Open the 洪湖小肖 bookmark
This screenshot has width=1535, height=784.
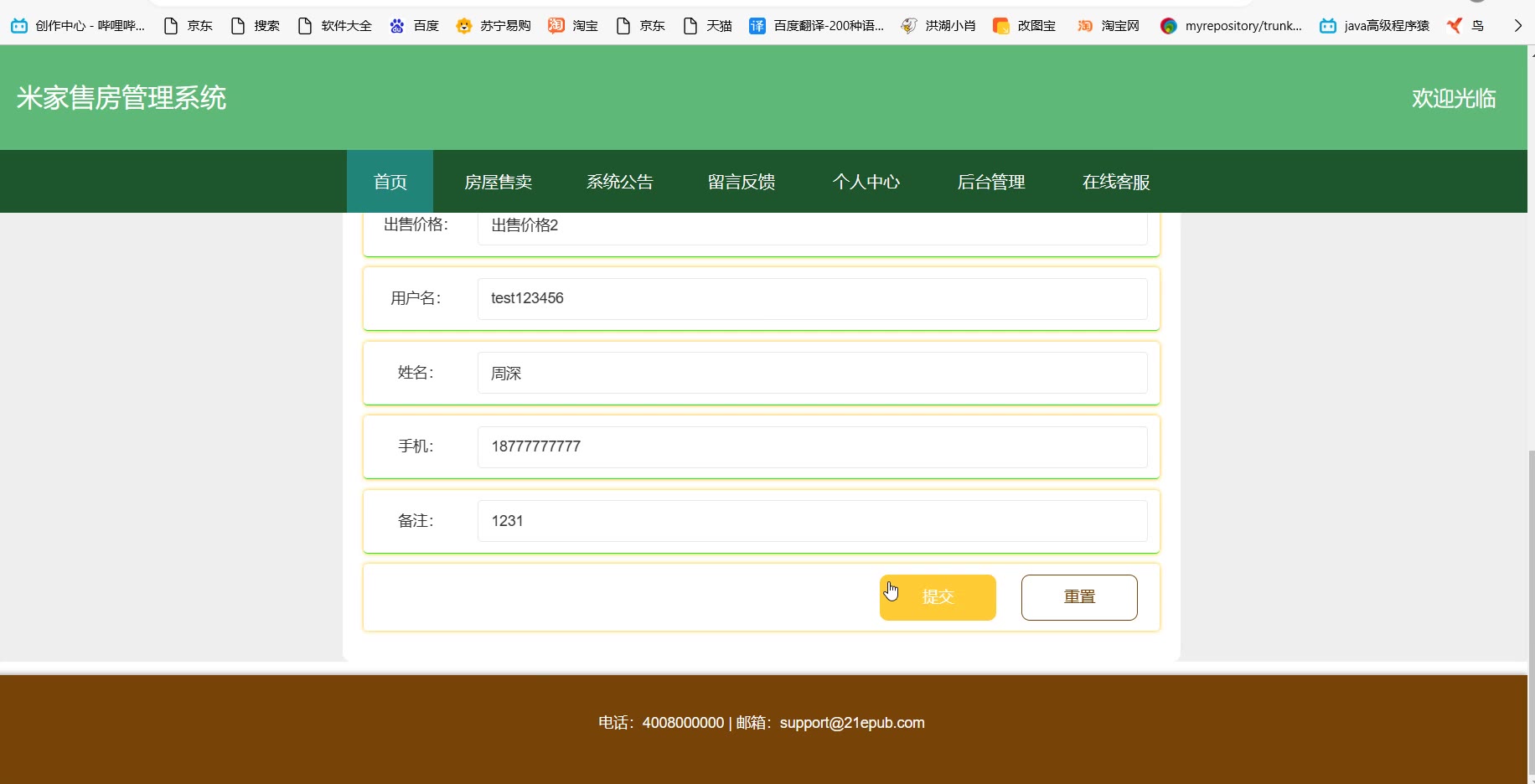click(x=938, y=26)
